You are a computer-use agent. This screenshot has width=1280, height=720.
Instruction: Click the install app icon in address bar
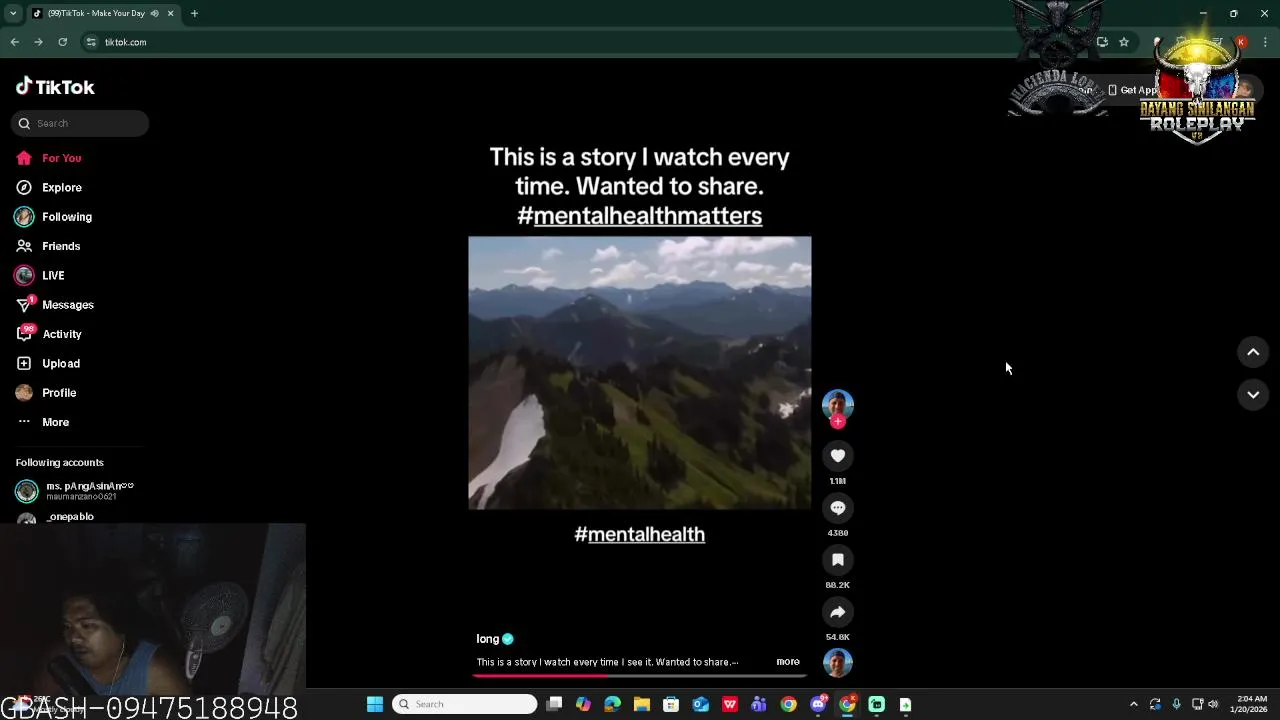point(1102,42)
